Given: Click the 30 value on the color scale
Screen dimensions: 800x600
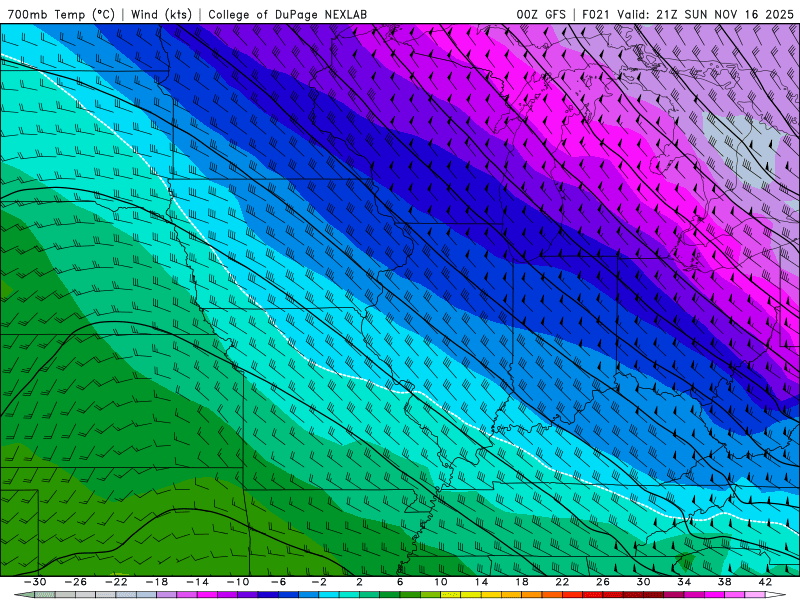Looking at the screenshot, I should coord(643,582).
